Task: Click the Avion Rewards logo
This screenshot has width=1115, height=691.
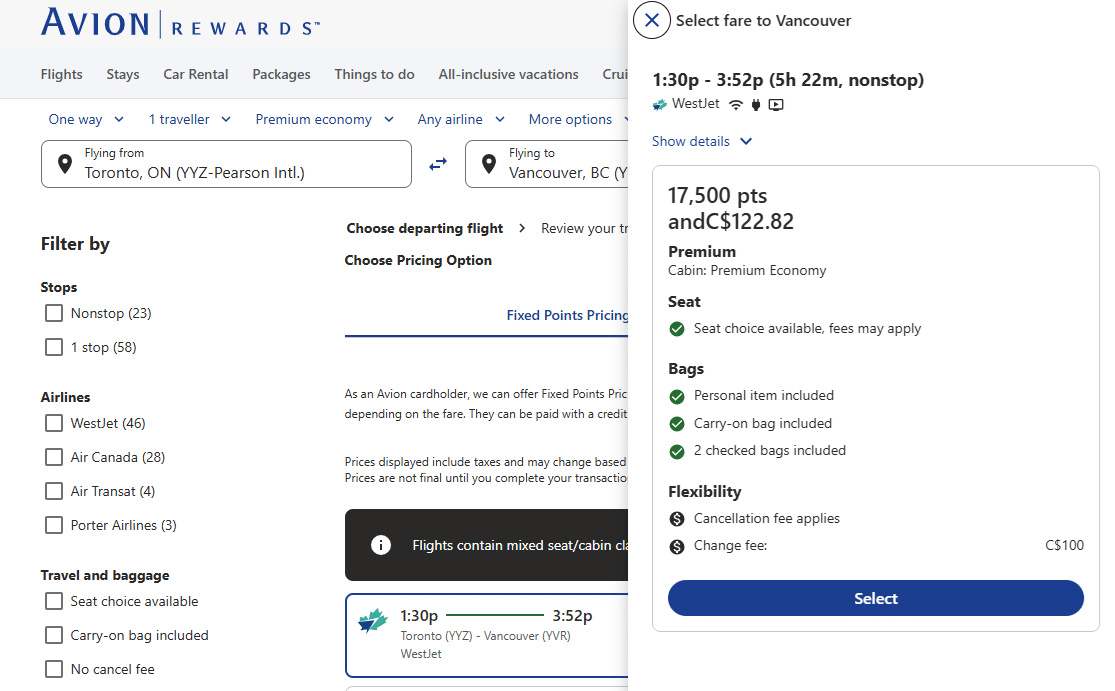Action: coord(180,23)
